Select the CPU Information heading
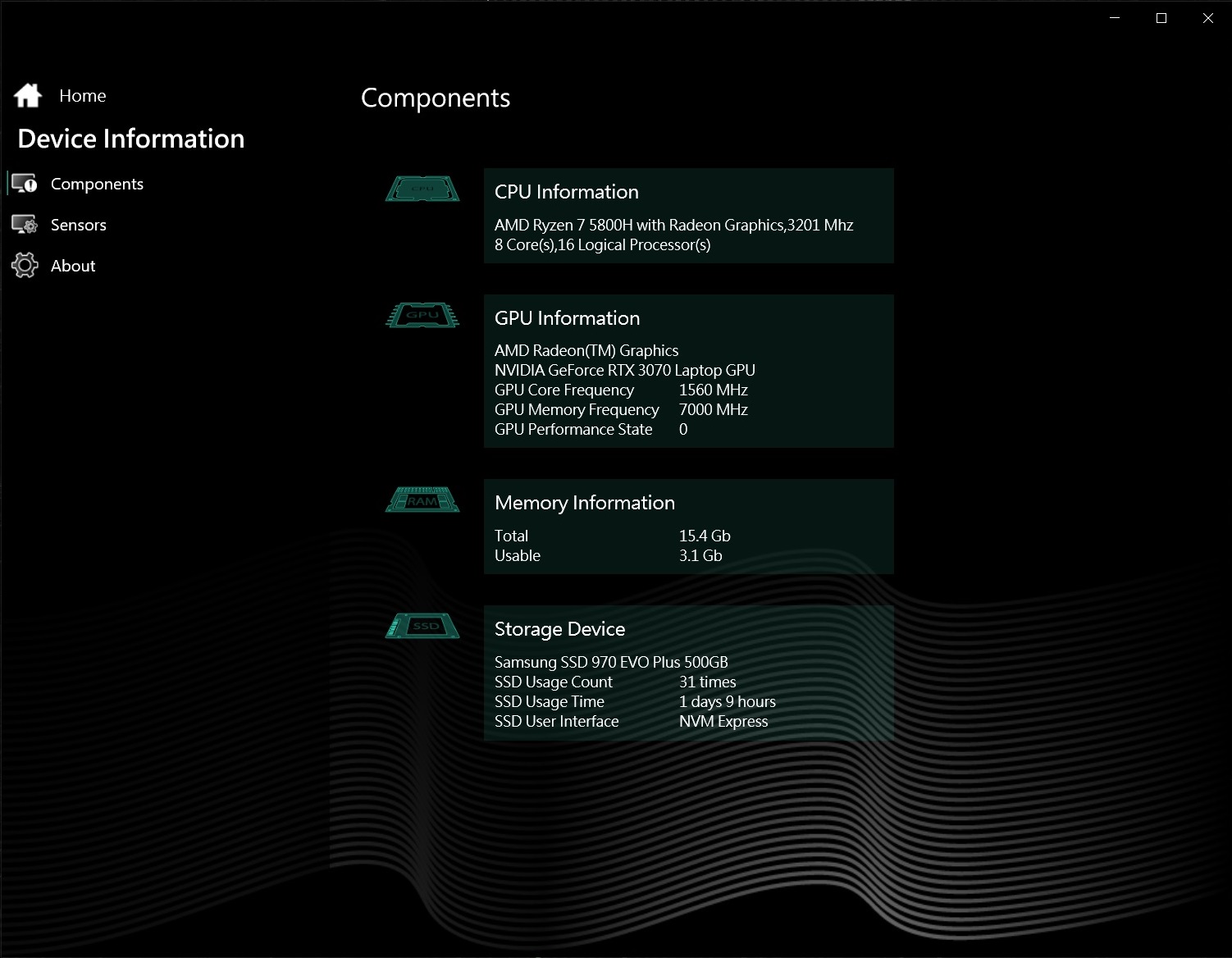Image resolution: width=1232 pixels, height=958 pixels. pos(567,192)
